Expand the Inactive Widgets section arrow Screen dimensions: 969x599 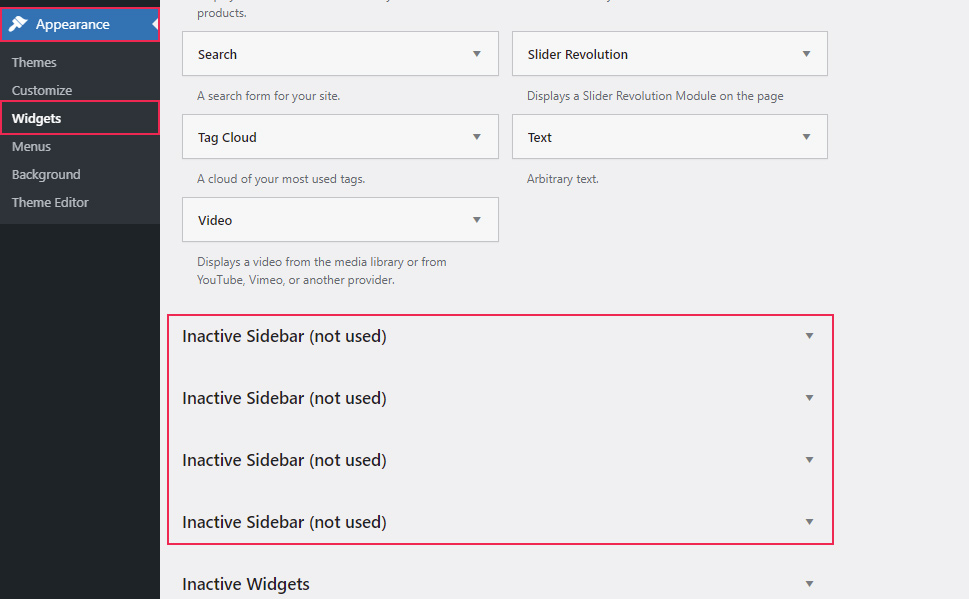[809, 584]
